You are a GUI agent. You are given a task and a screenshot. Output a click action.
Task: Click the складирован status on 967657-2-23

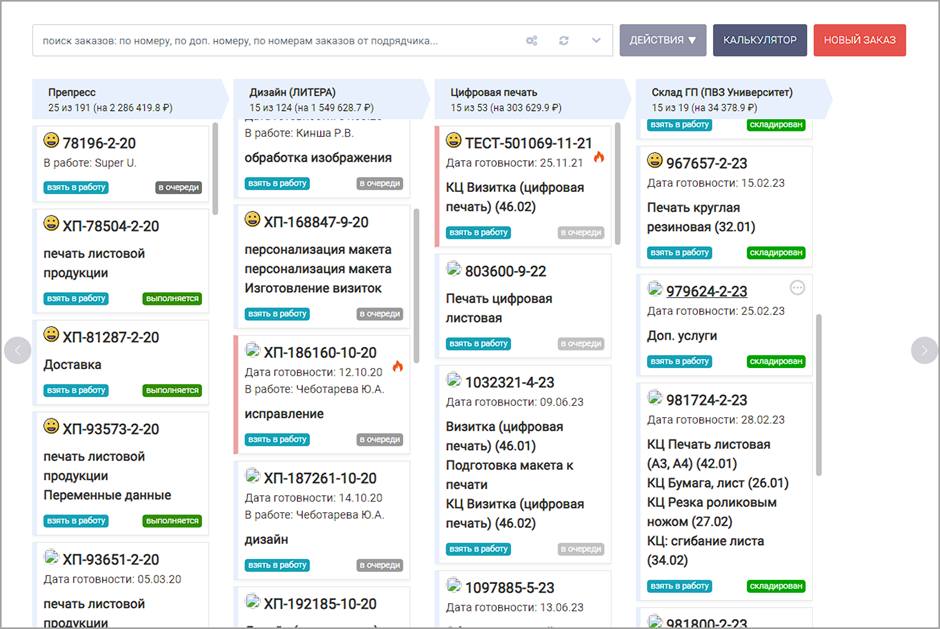point(776,252)
